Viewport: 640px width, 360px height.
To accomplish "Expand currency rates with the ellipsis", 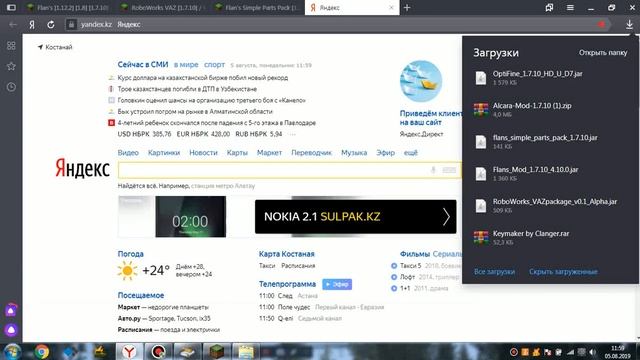I will (292, 134).
